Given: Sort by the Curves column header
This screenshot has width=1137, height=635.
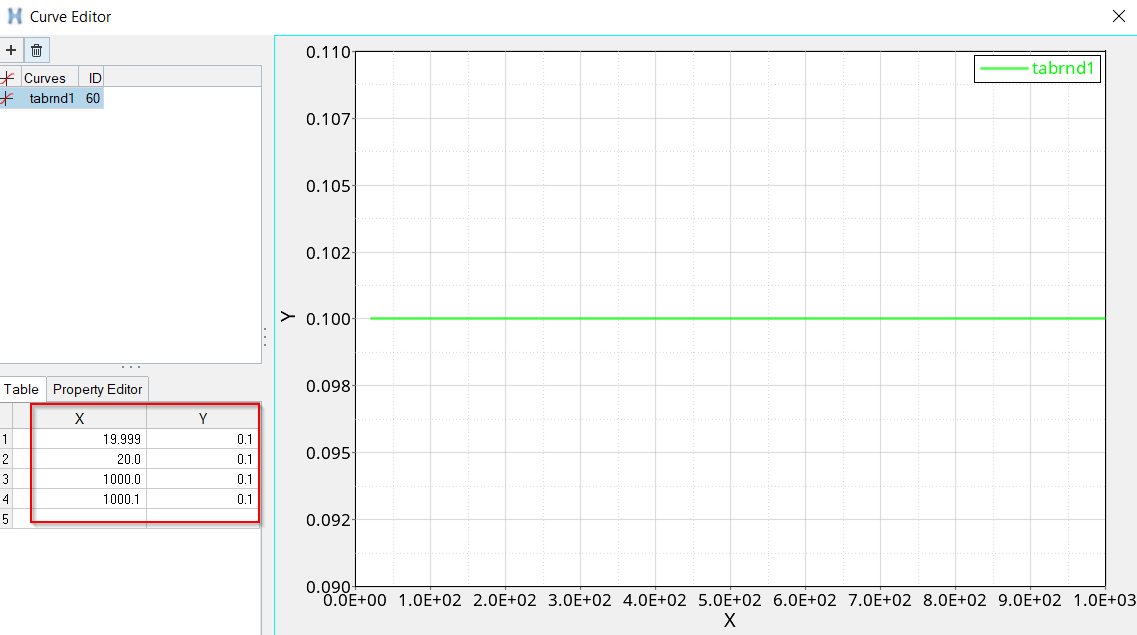Looking at the screenshot, I should point(45,78).
